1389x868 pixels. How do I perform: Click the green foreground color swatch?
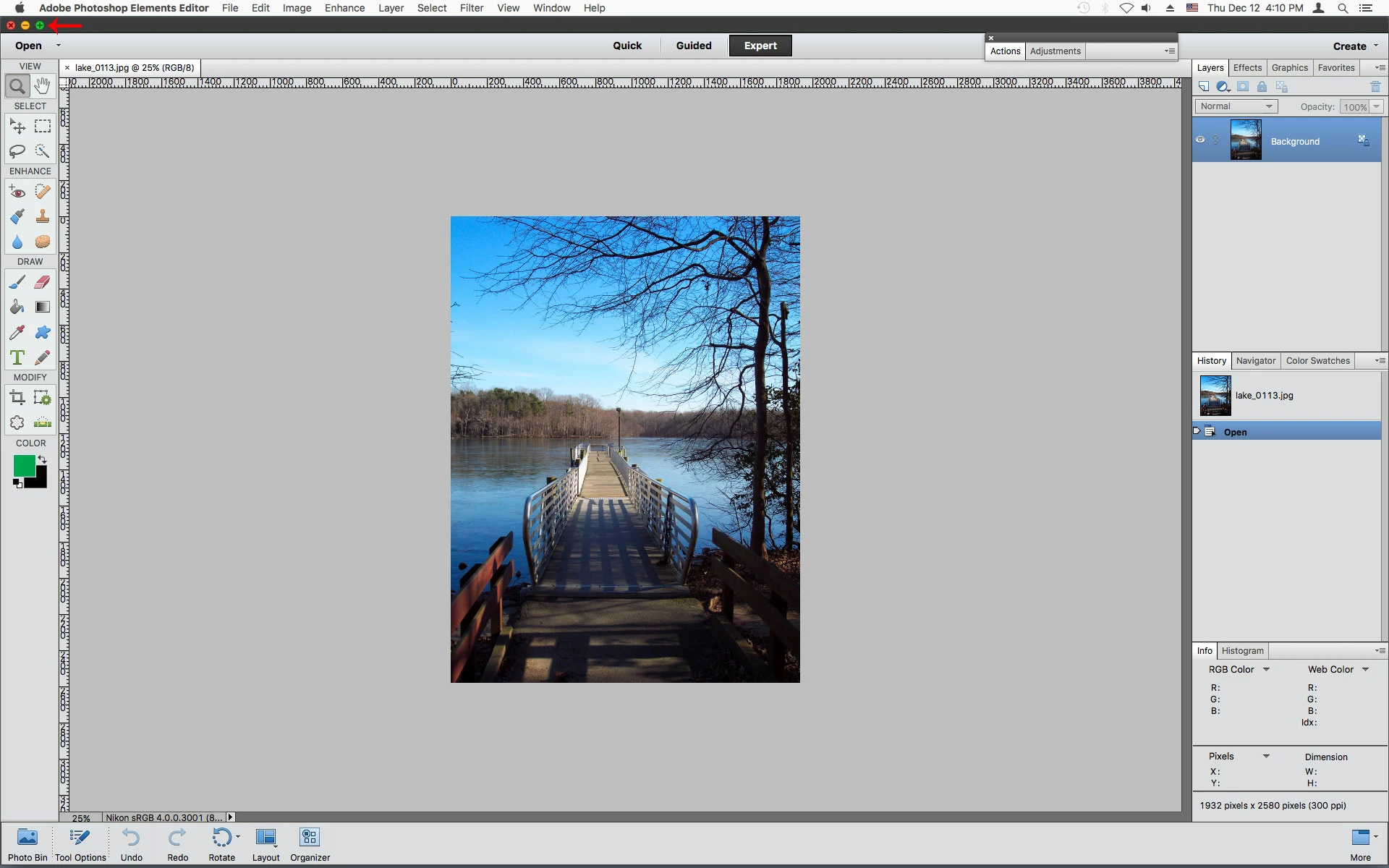coord(23,465)
